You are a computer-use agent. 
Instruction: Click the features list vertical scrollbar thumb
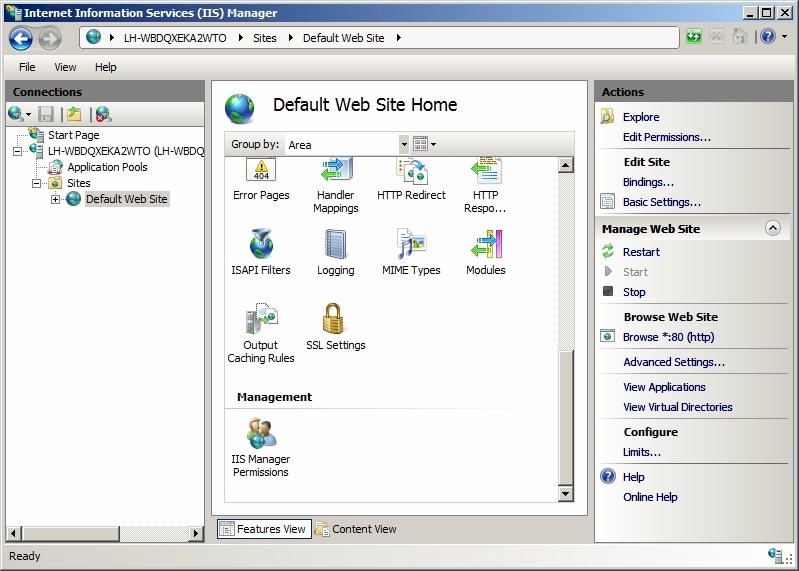tap(565, 418)
